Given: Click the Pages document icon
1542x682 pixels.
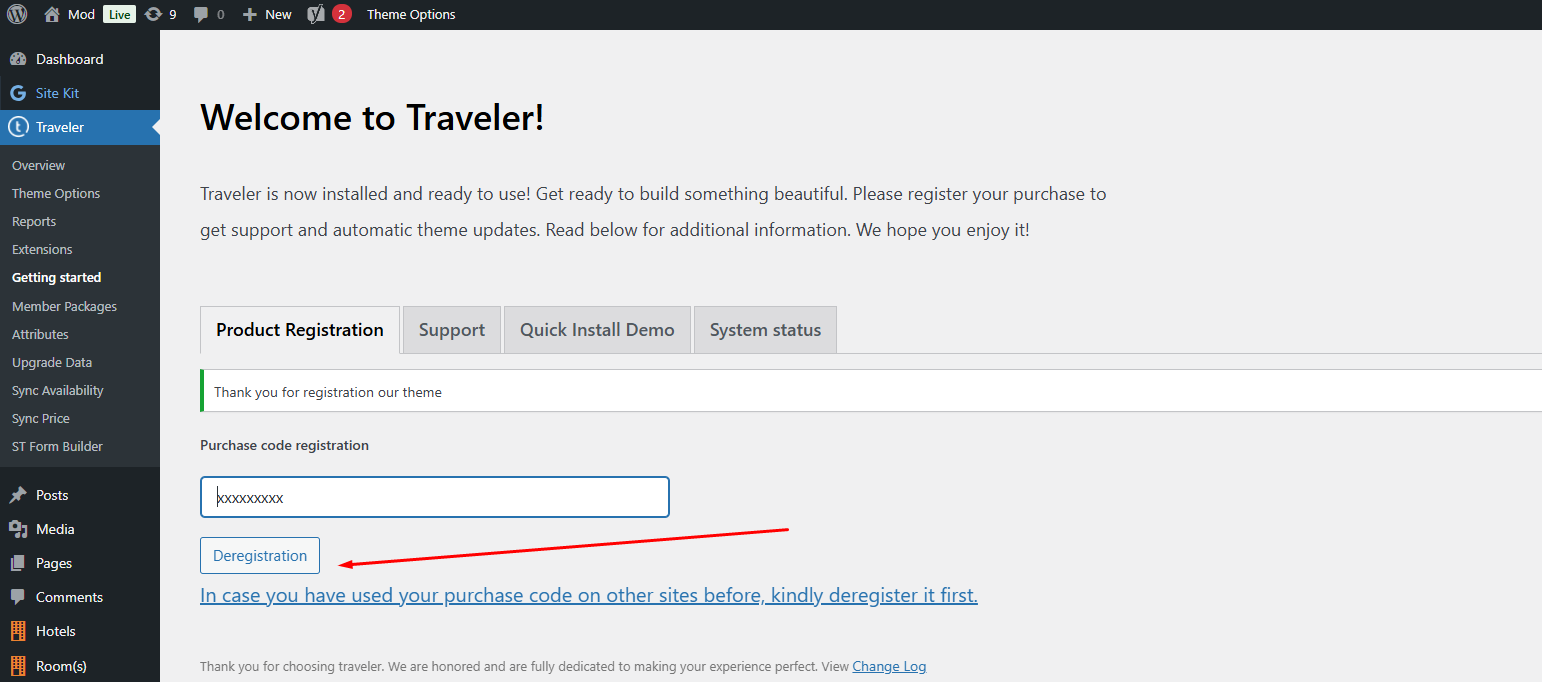Looking at the screenshot, I should point(18,563).
